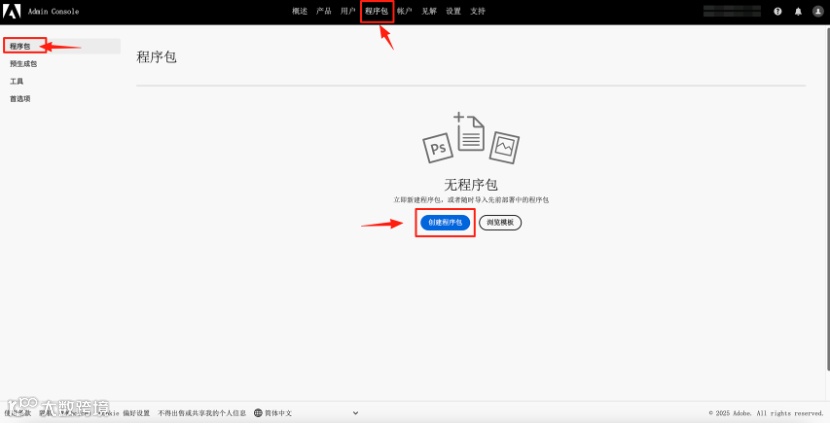830x424 pixels.
Task: Click the 浏览模板 button
Action: (500, 223)
